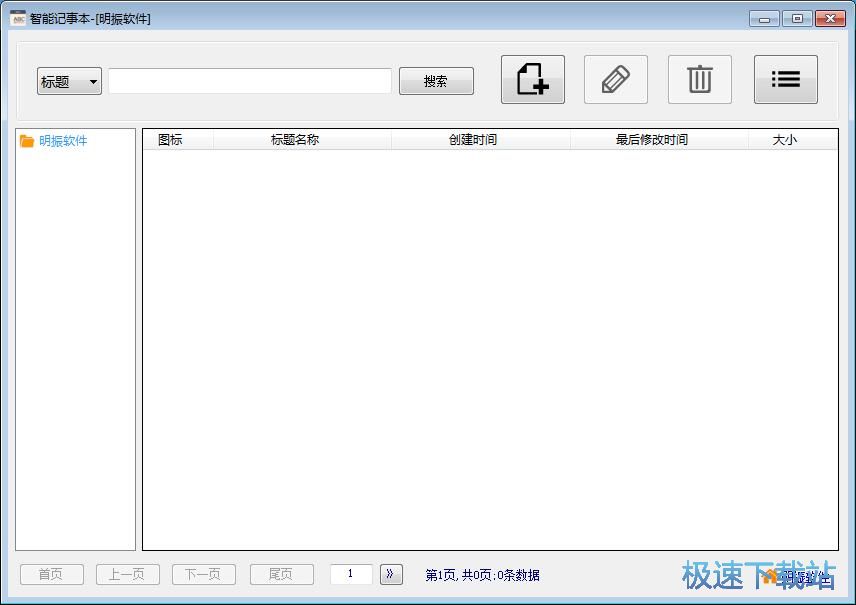This screenshot has height=605, width=856.
Task: Click the app icon in the title bar
Action: (x=17, y=18)
